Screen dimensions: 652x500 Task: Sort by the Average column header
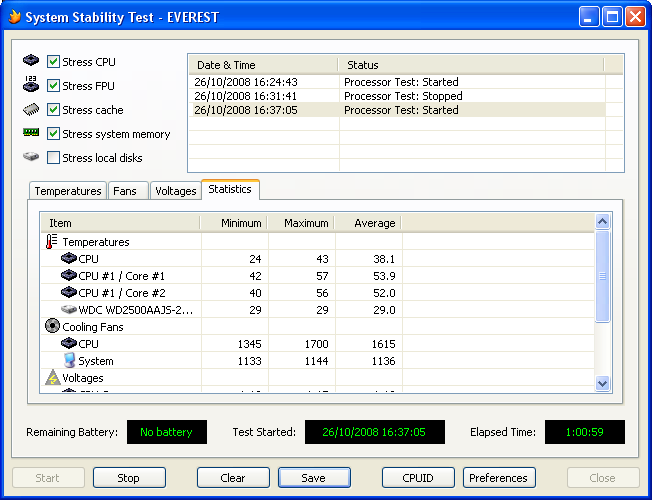click(366, 223)
